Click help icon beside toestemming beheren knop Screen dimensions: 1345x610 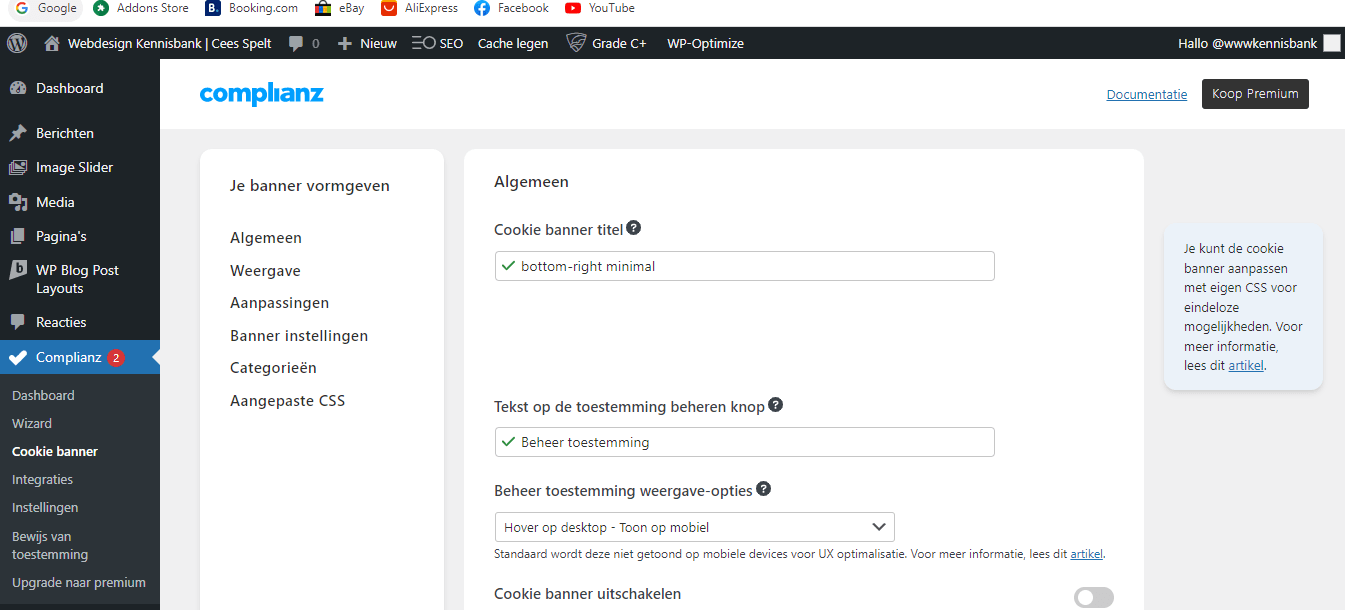point(775,406)
